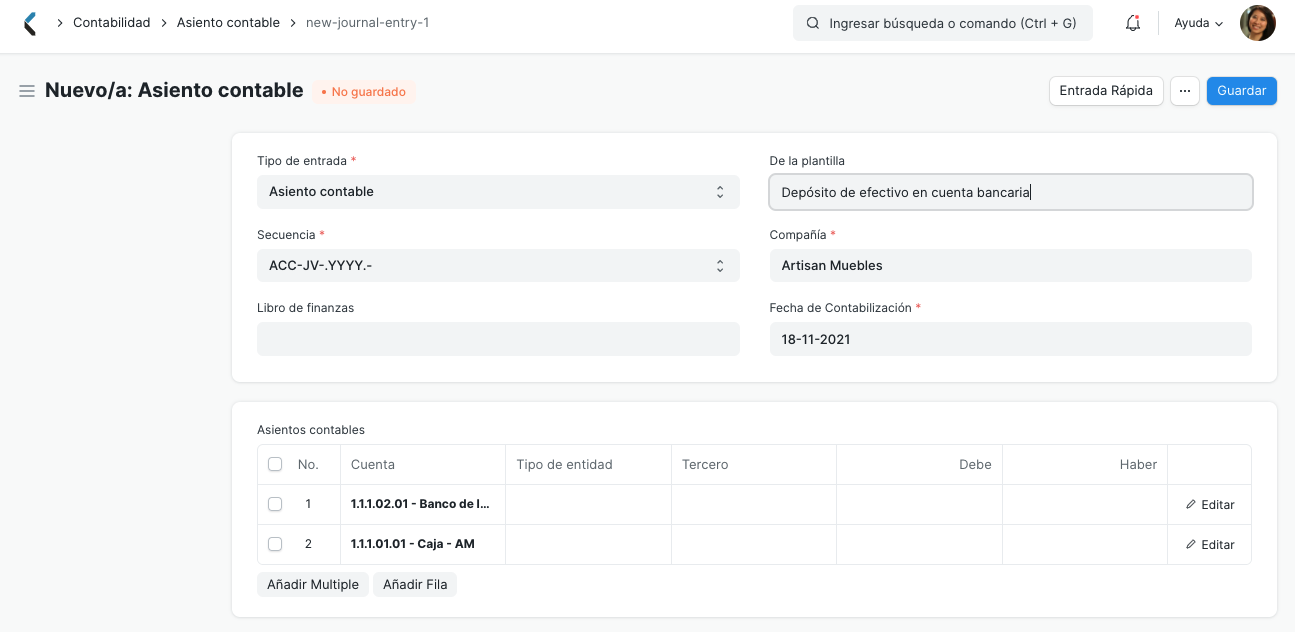The width and height of the screenshot is (1295, 632).
Task: Toggle the sidebar hamburger icon
Action: click(x=27, y=91)
